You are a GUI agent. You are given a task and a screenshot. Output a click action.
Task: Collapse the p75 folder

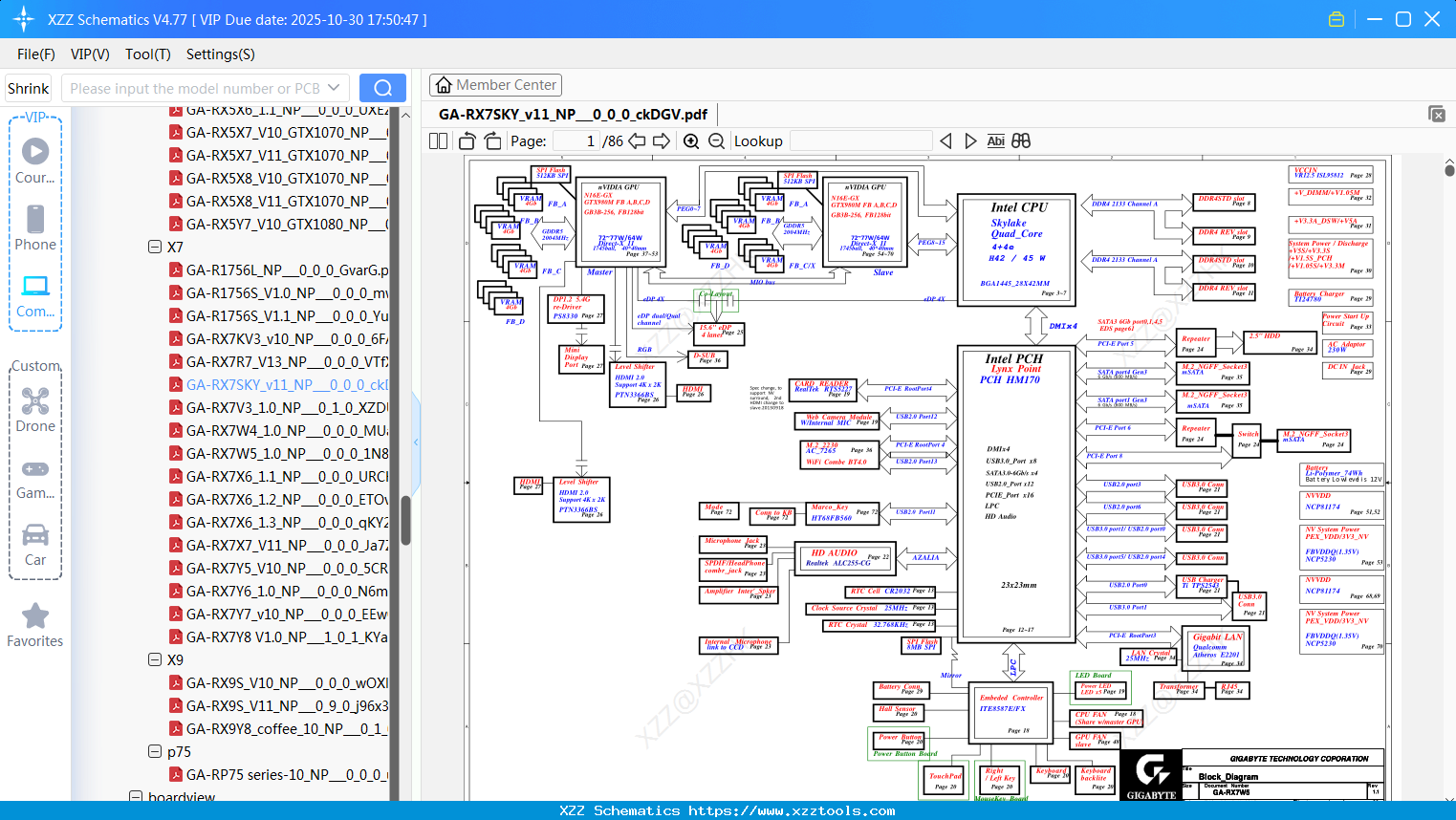pyautogui.click(x=155, y=751)
